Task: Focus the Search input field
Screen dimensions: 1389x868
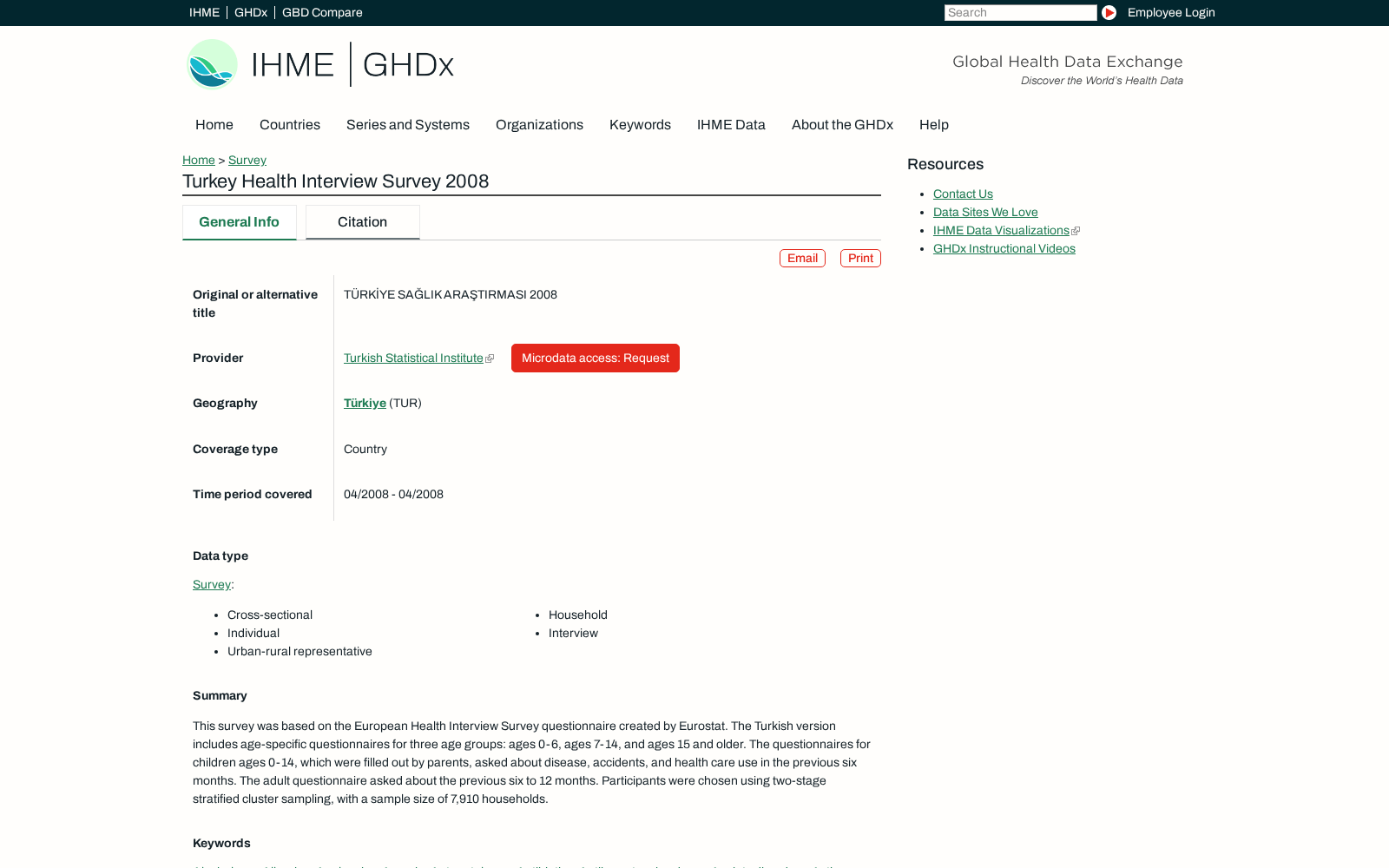Action: pyautogui.click(x=1021, y=13)
